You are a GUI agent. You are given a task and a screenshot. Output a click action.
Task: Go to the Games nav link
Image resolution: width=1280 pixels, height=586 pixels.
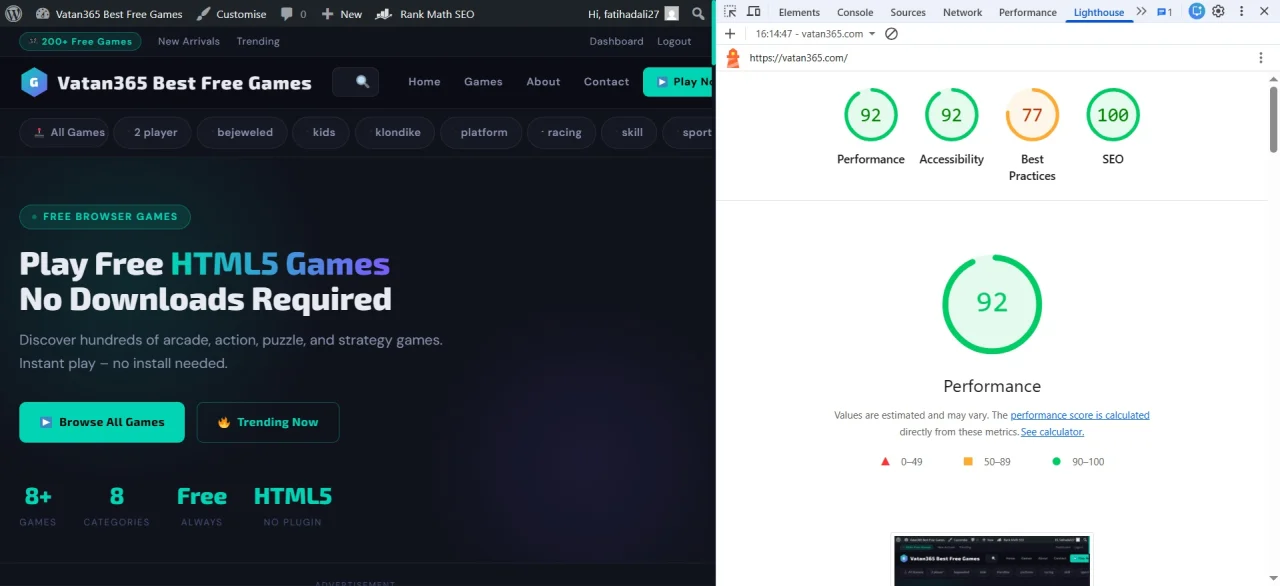click(483, 82)
